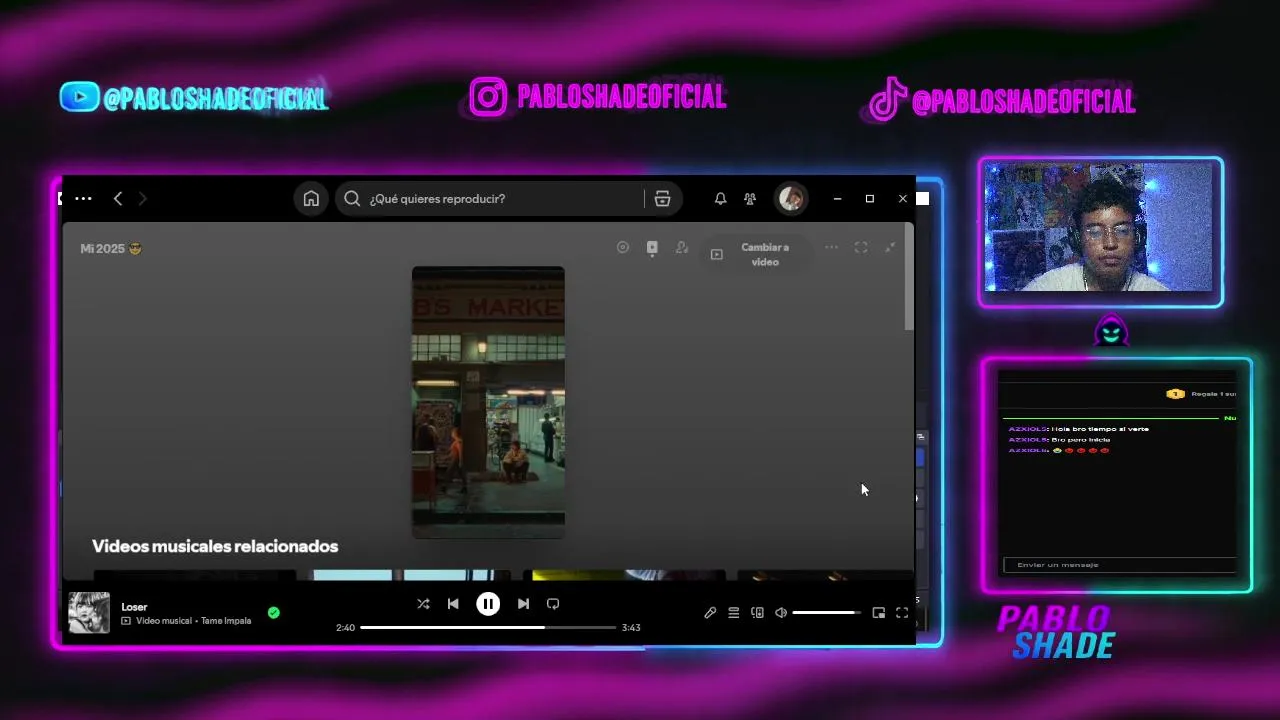Open notifications bell
1280x720 pixels.
[720, 199]
